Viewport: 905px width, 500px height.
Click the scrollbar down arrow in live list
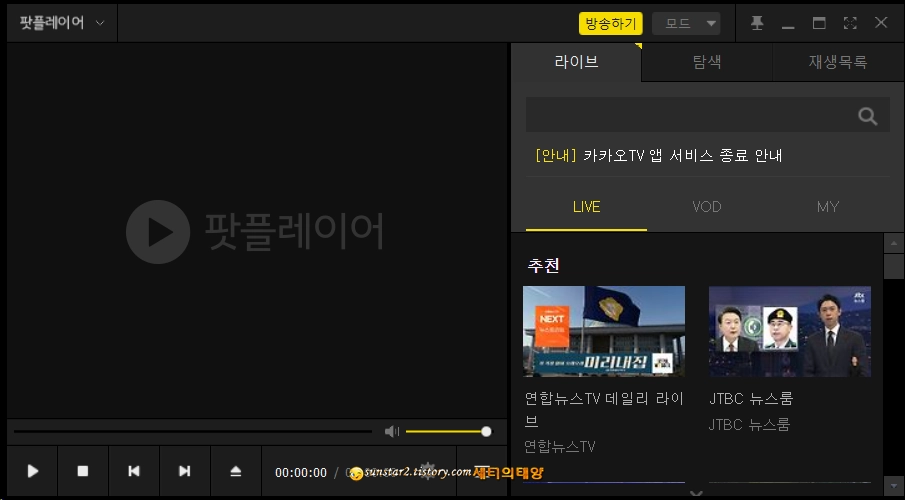(x=893, y=486)
